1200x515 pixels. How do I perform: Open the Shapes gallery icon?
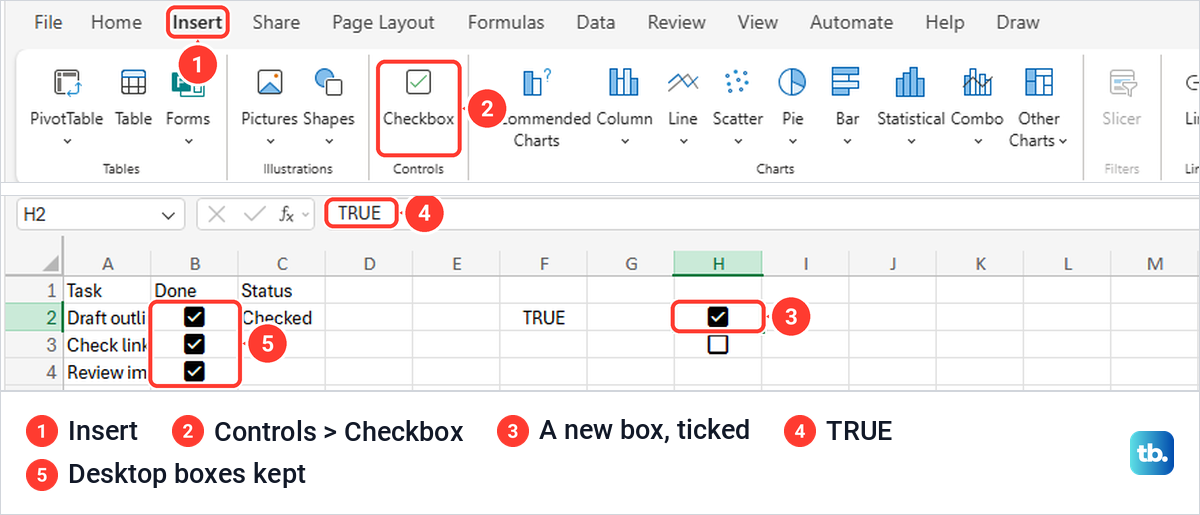click(x=328, y=82)
